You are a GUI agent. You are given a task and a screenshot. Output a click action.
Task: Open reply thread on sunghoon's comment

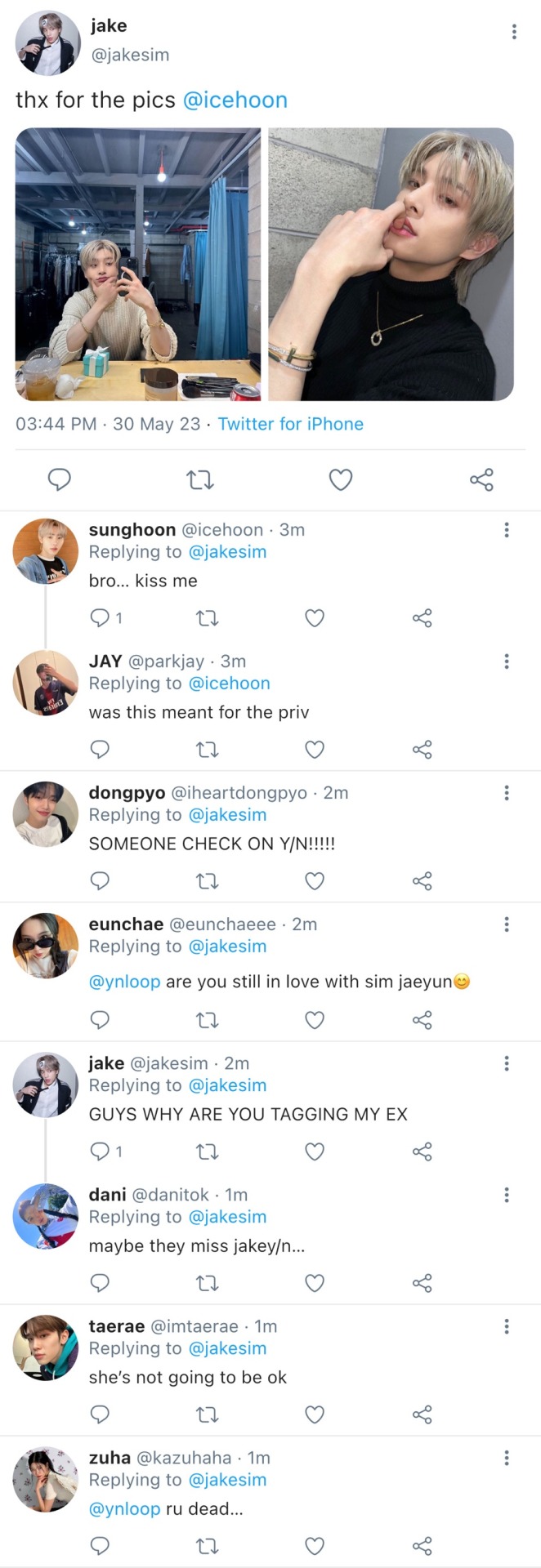tap(100, 618)
